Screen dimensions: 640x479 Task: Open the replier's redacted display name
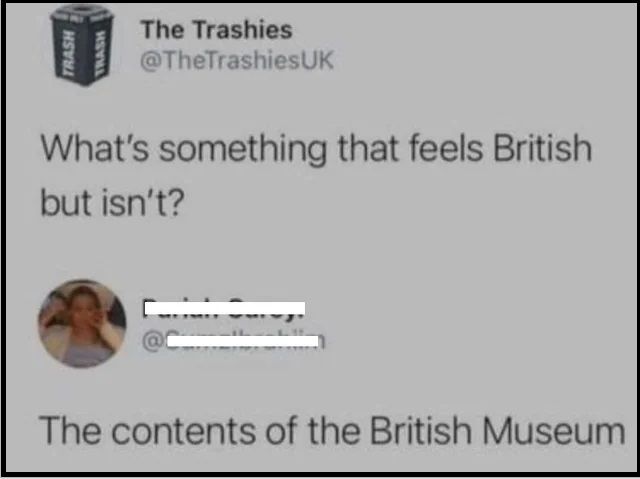tap(224, 309)
